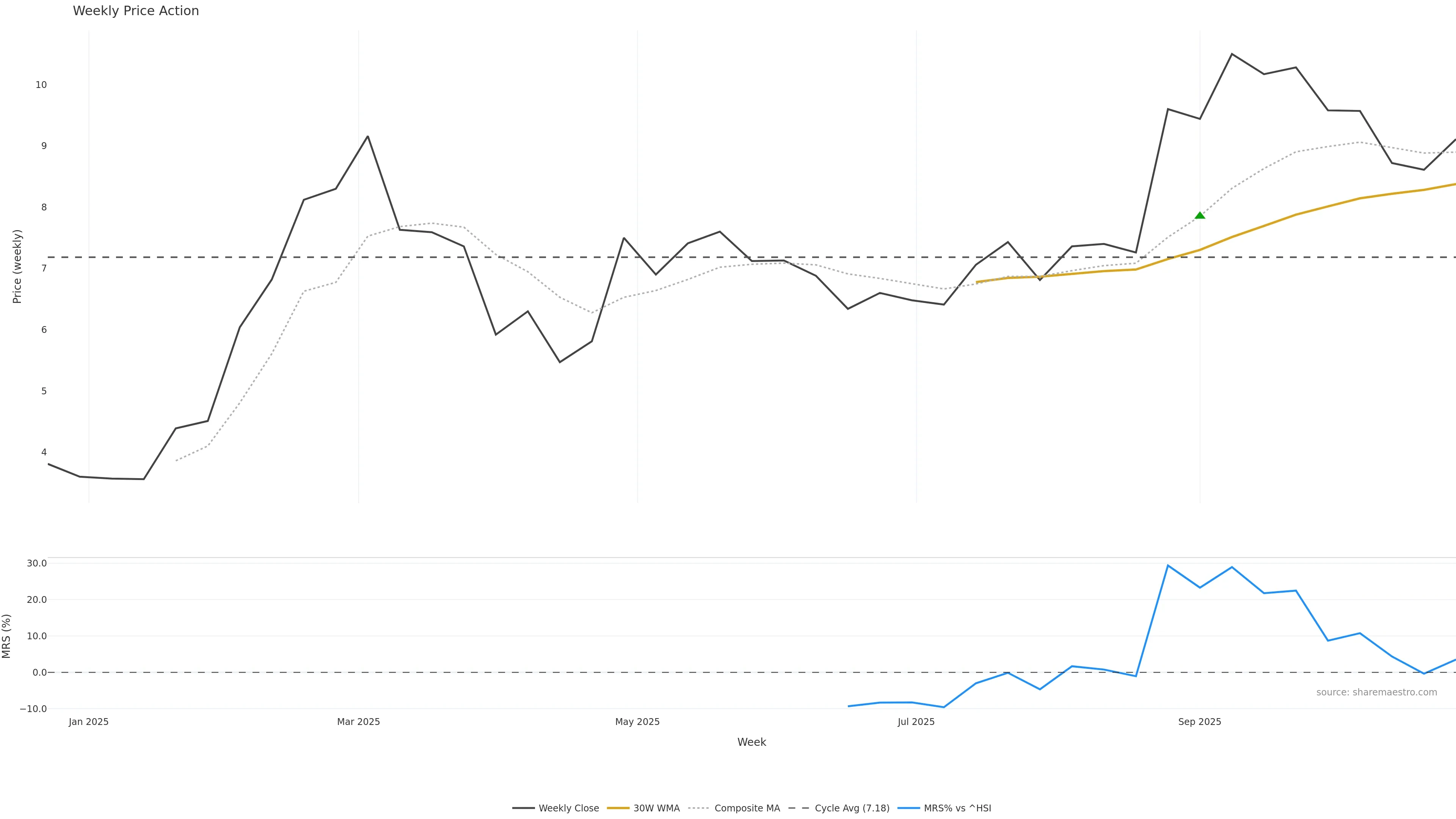The height and width of the screenshot is (819, 1456).
Task: Click the 10 tick on the price axis
Action: point(41,85)
